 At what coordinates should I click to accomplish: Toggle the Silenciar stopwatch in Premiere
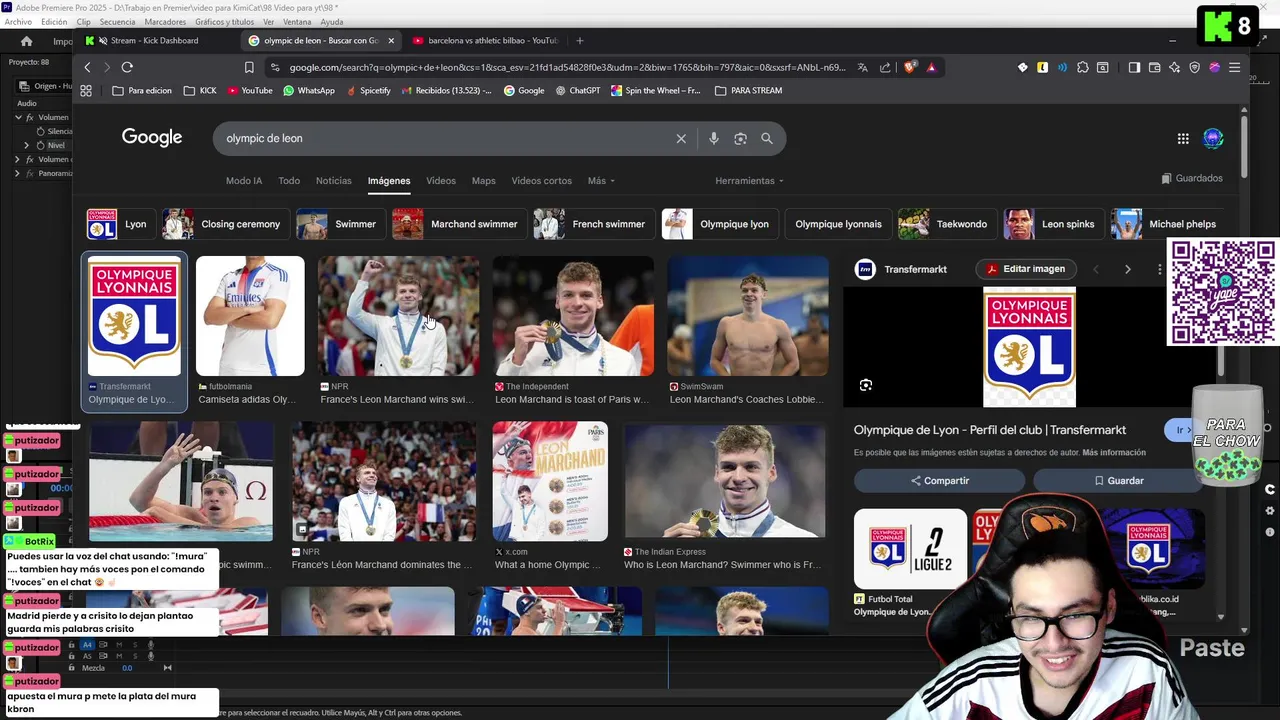pos(40,131)
